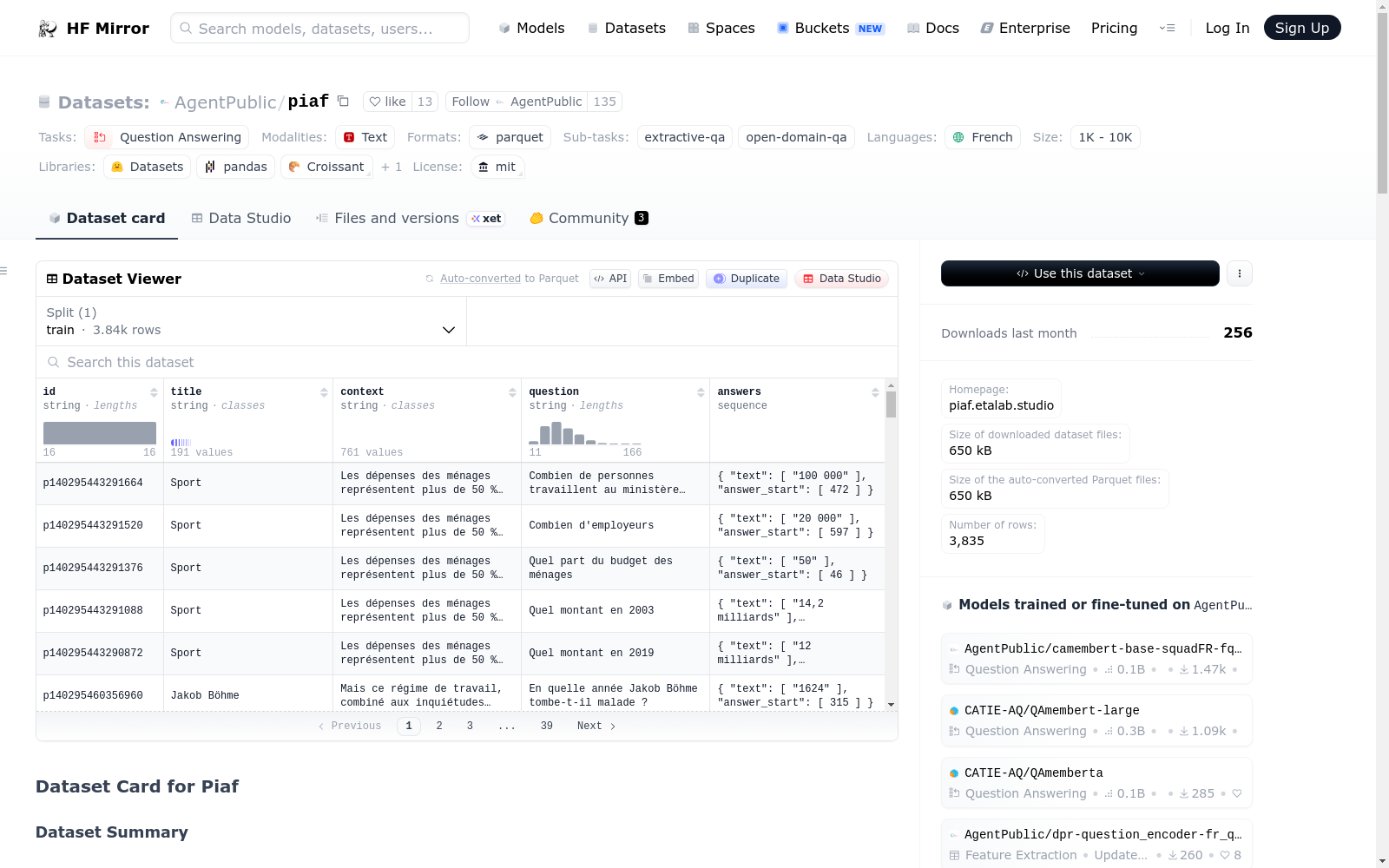Click the mit license icon

(x=484, y=167)
